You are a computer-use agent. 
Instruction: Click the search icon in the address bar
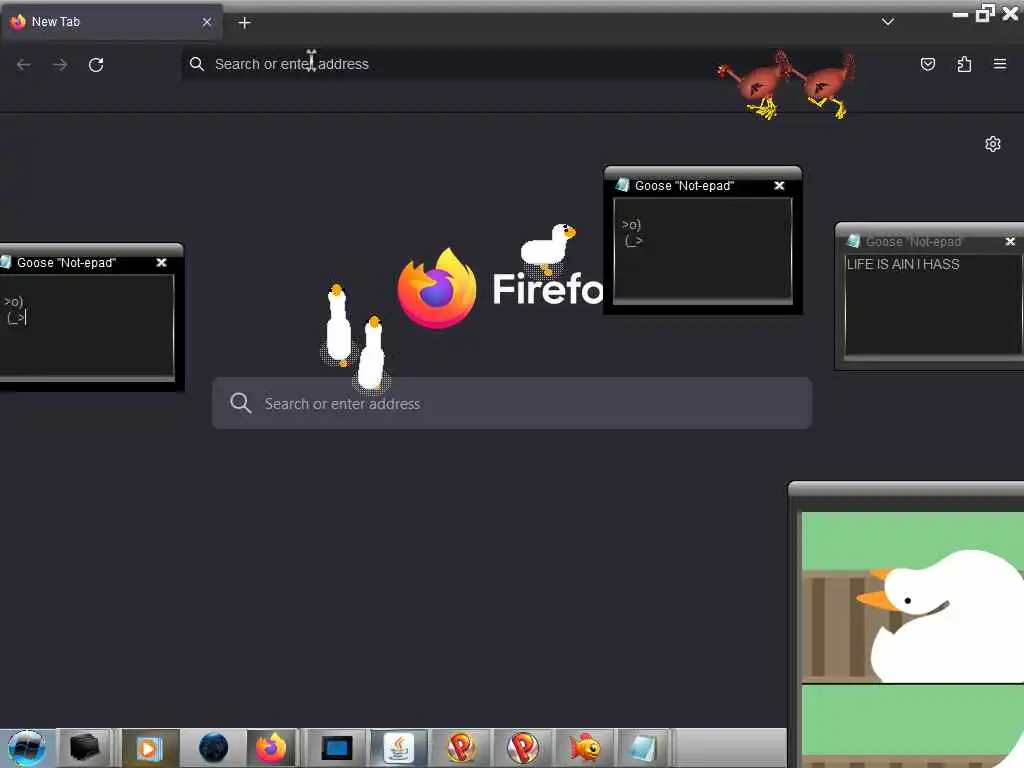[197, 64]
